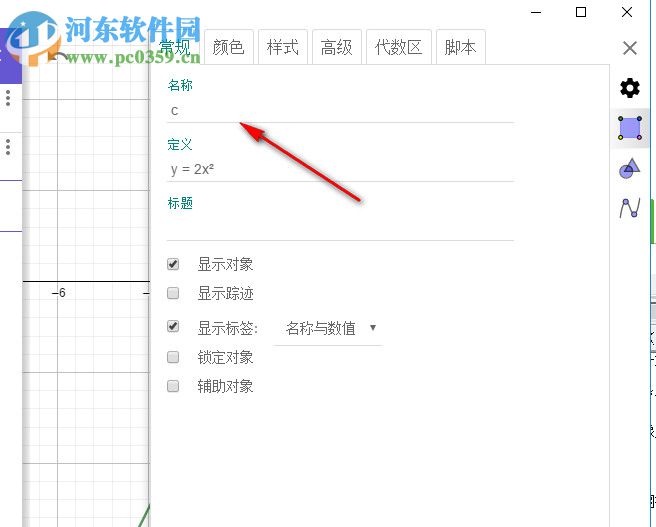Screen dimensions: 656x527
Task: Minimize the application window
Action: coord(536,13)
